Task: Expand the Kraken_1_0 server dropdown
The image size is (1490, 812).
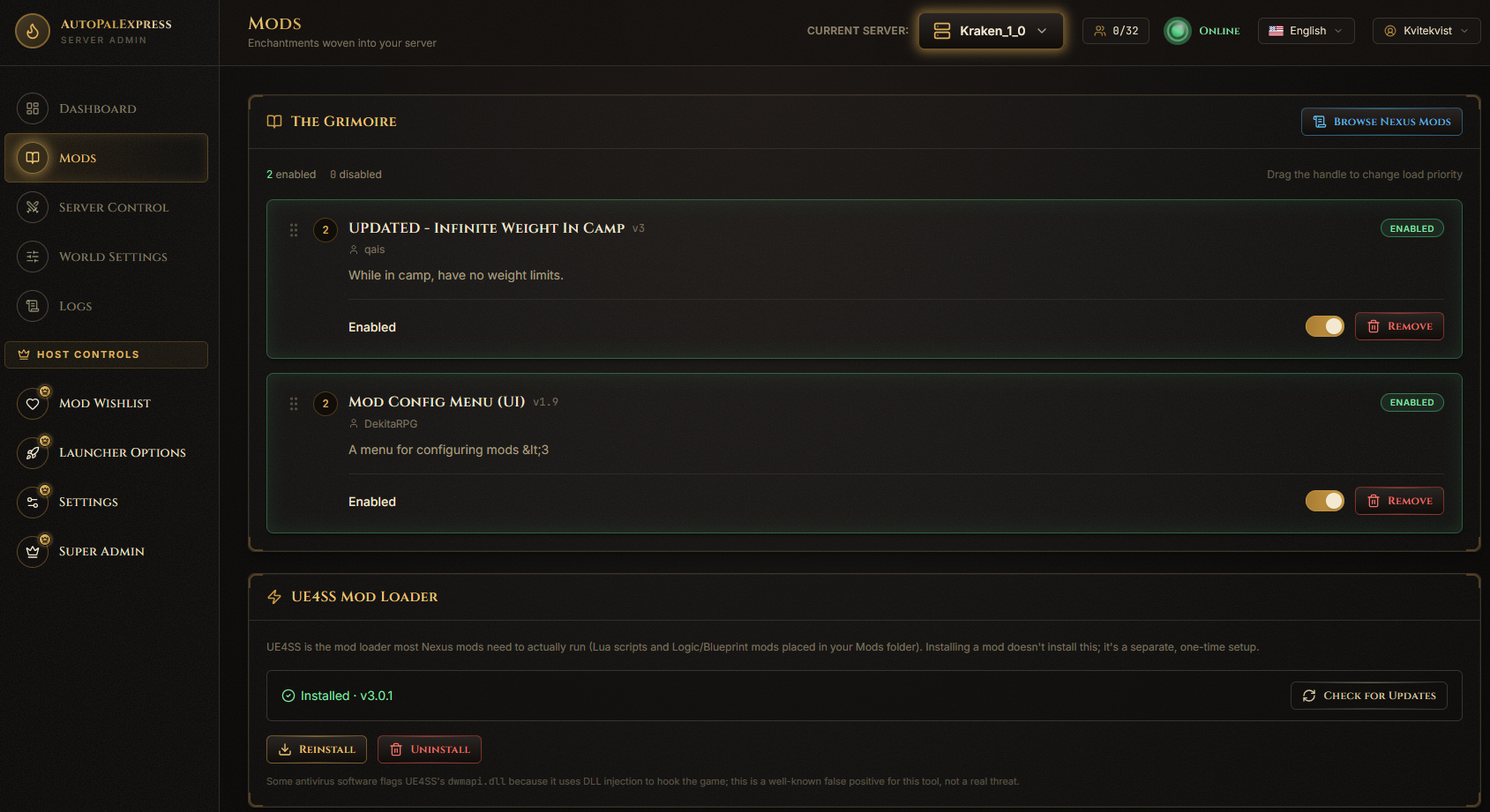Action: 991,31
